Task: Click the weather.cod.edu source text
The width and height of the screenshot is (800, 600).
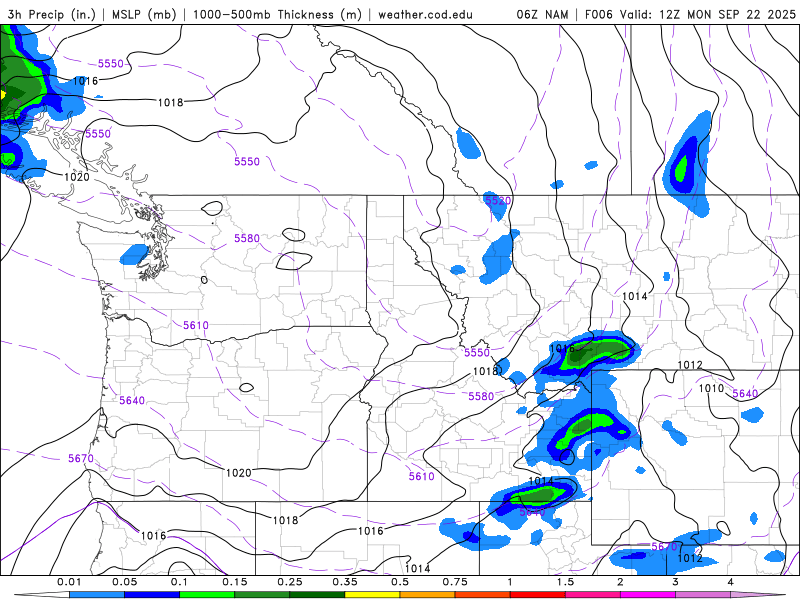Action: point(425,14)
